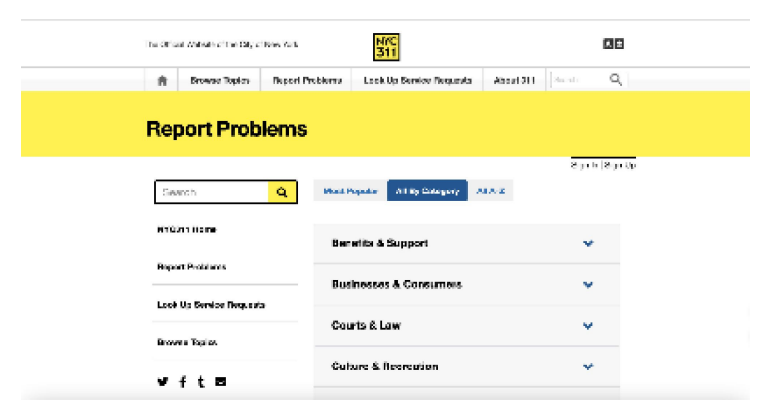This screenshot has width=762, height=408.
Task: Open the Twitter share icon
Action: [x=163, y=381]
